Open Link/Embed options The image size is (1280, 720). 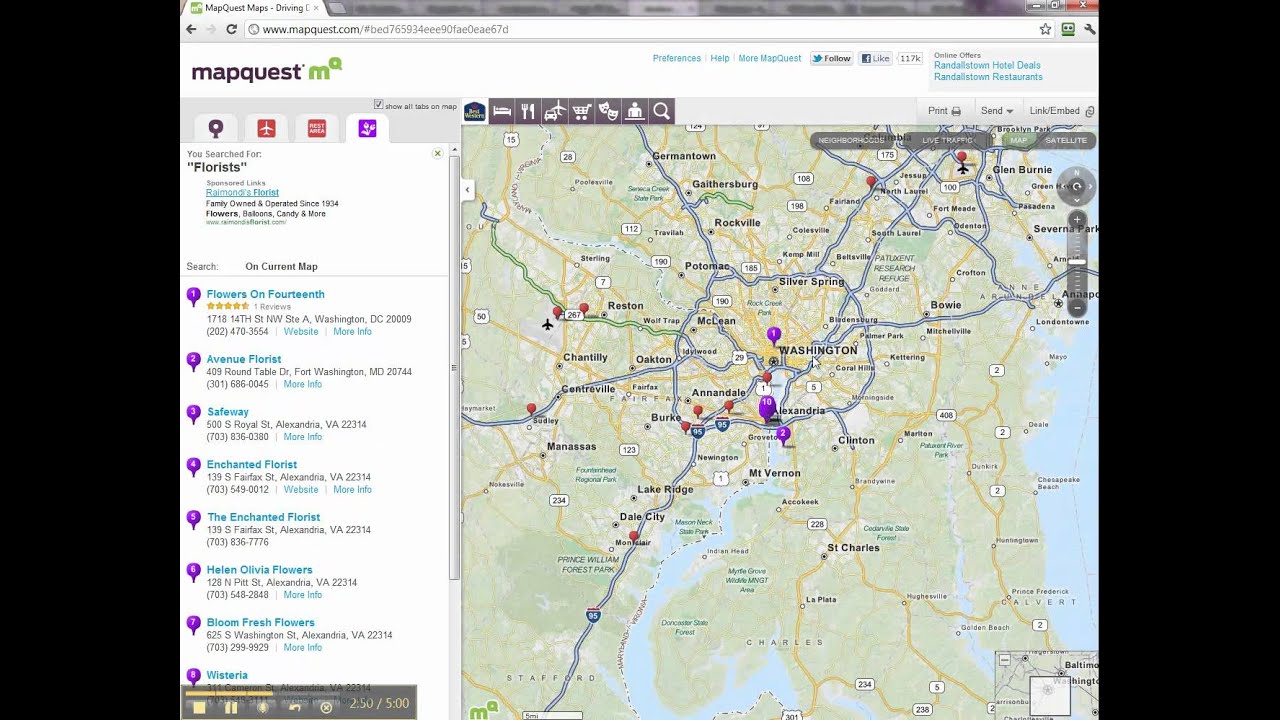point(1062,111)
